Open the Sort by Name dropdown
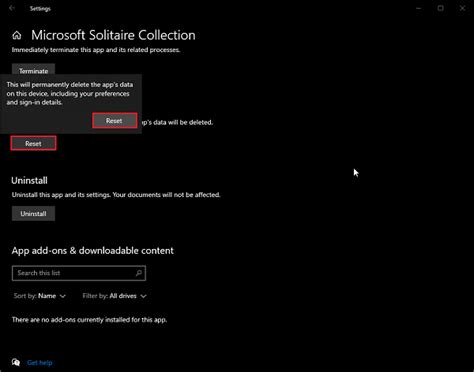 (40, 296)
